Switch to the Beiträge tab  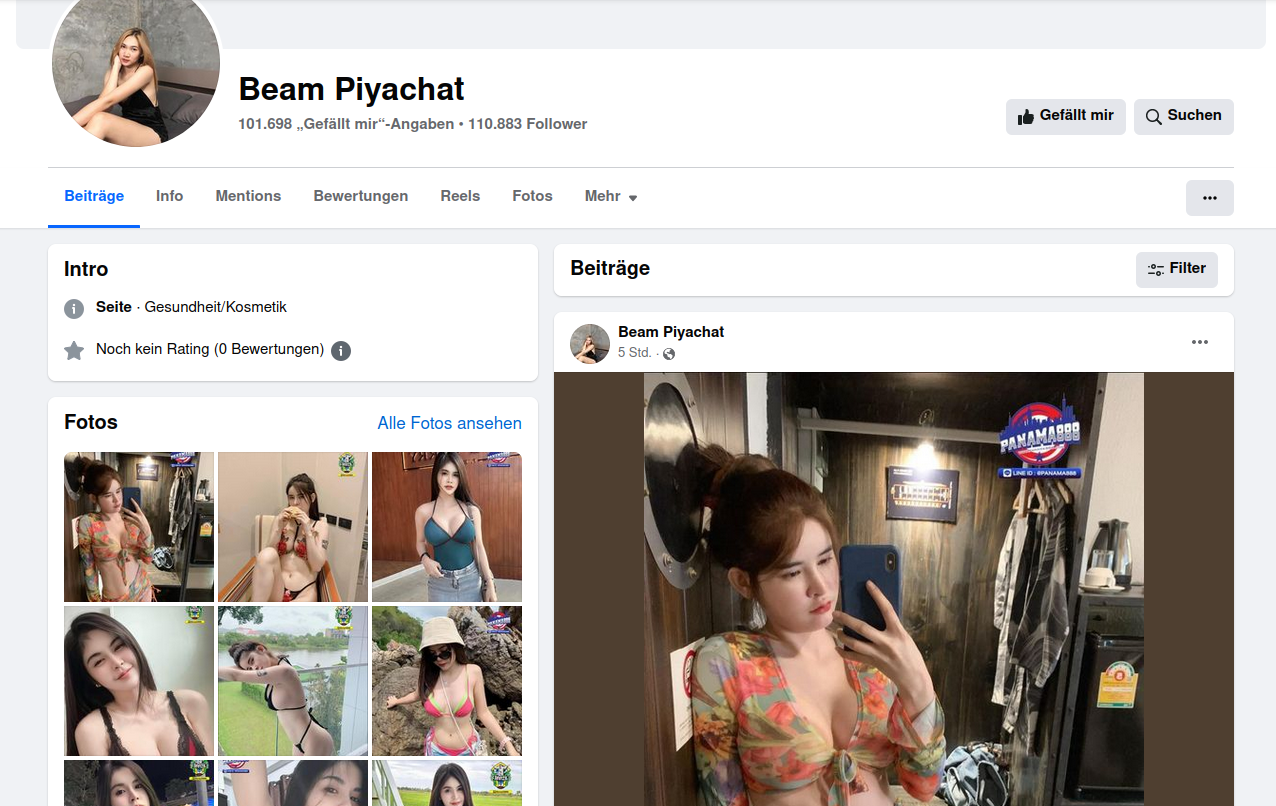click(94, 197)
